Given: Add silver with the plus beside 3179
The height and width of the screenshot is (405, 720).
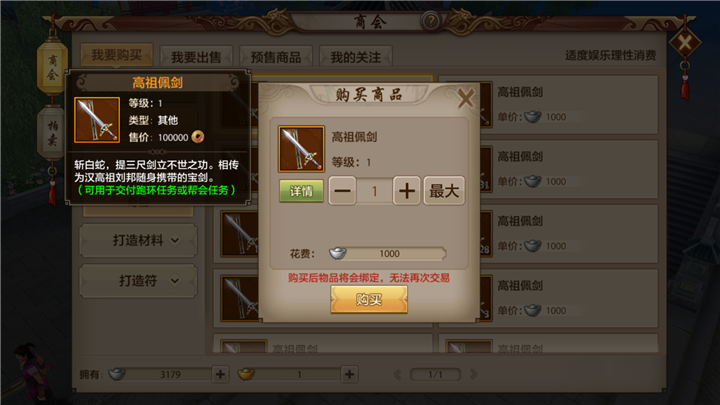Looking at the screenshot, I should point(220,374).
